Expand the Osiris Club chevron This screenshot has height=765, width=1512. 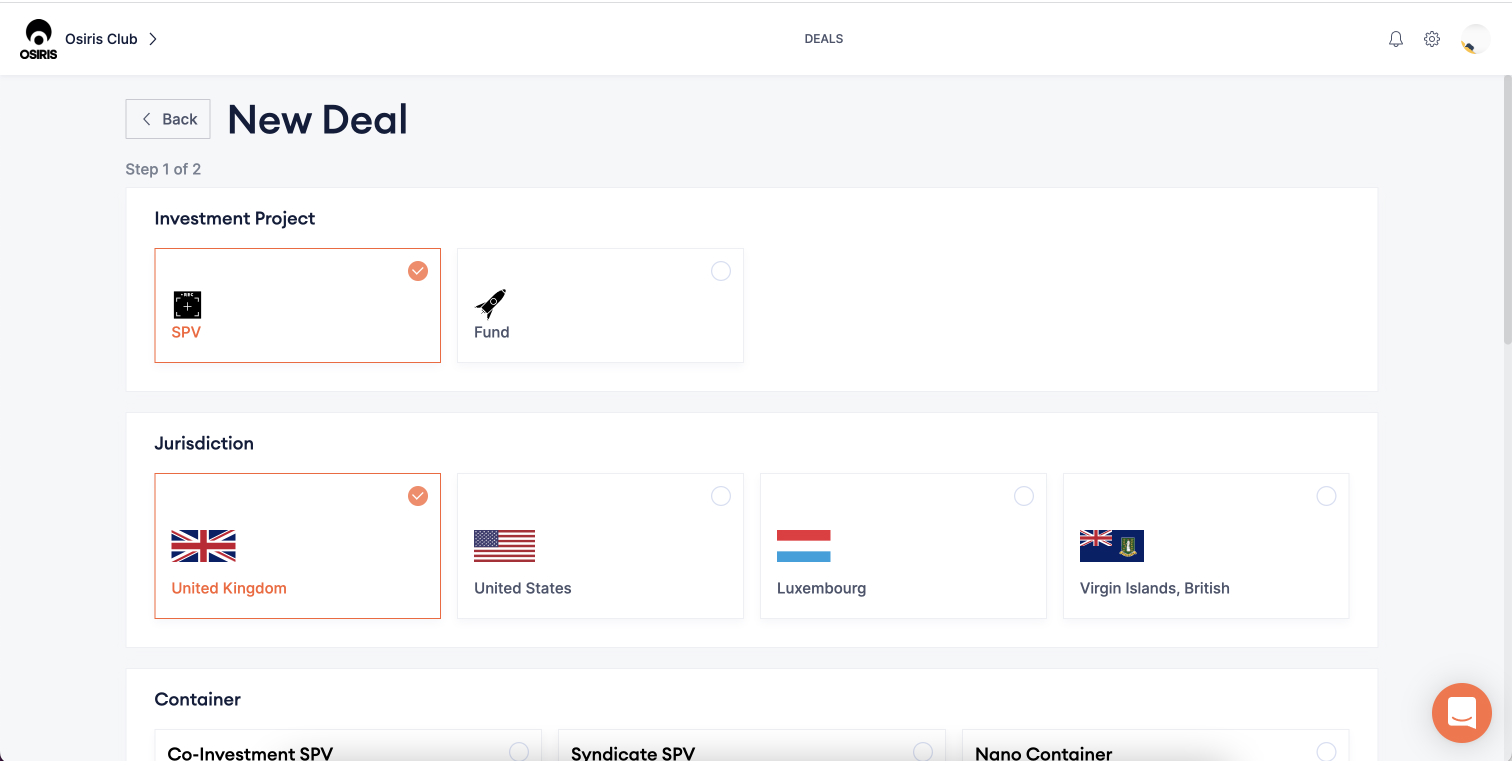153,39
